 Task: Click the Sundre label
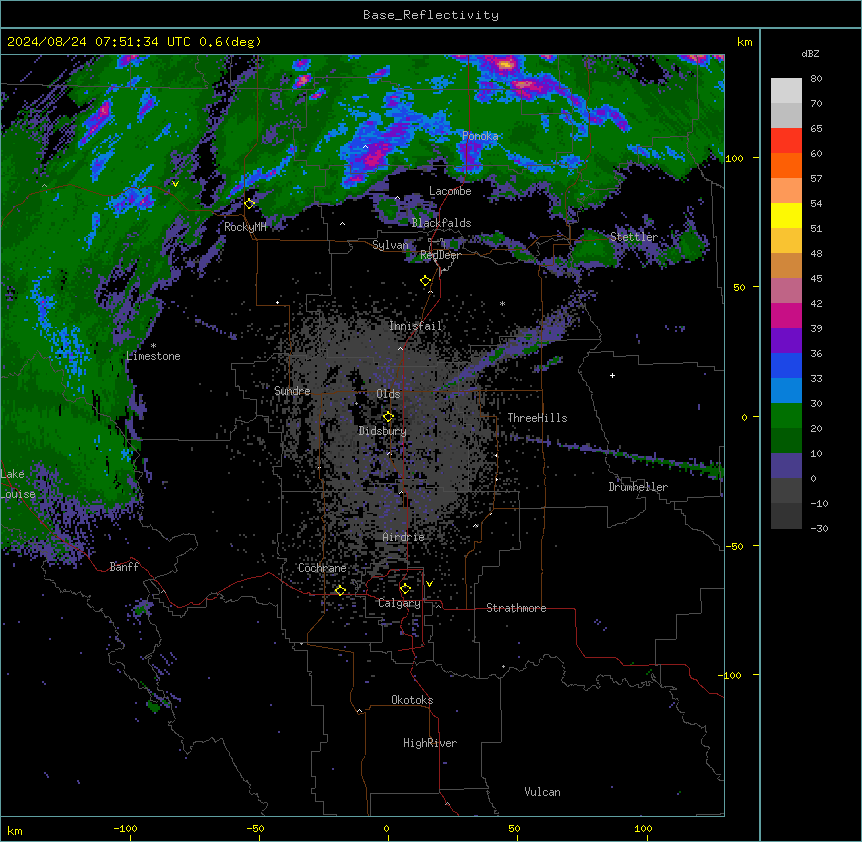292,391
